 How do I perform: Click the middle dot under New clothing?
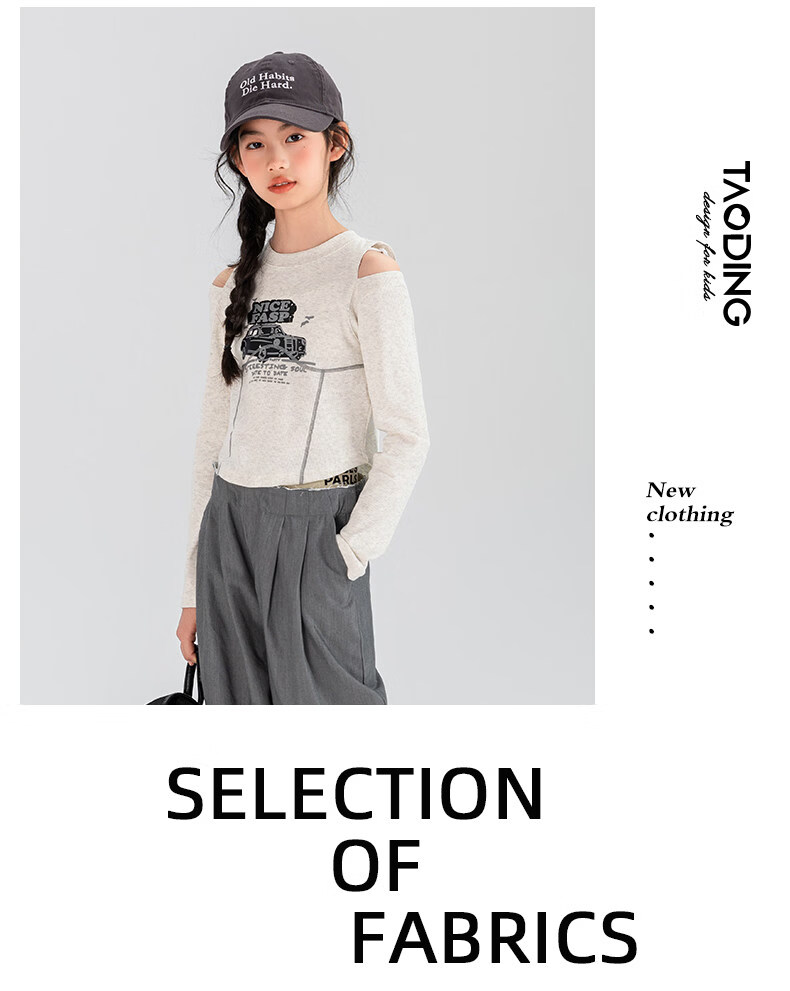[652, 583]
